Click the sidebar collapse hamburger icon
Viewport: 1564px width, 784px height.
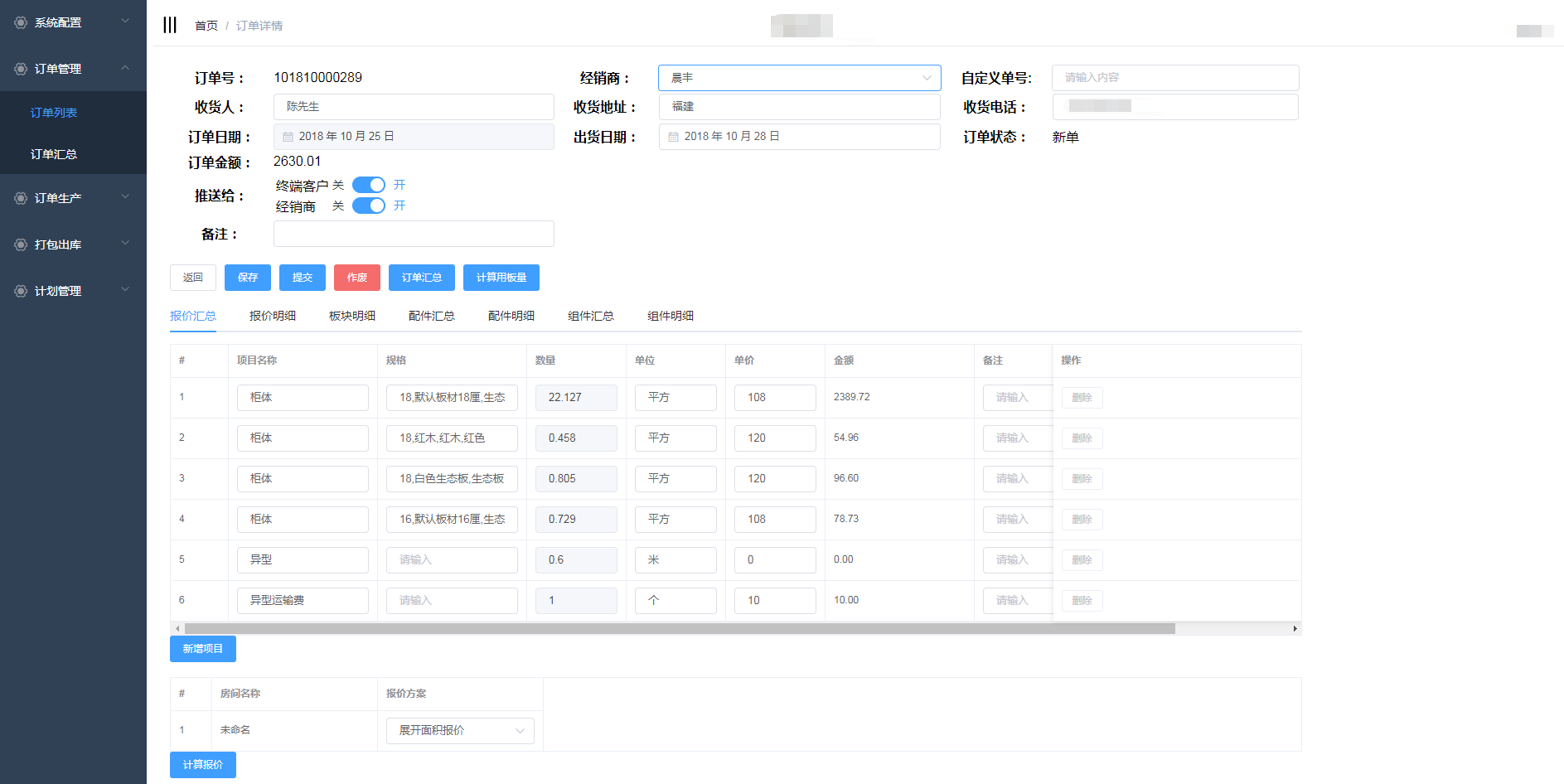[x=170, y=25]
